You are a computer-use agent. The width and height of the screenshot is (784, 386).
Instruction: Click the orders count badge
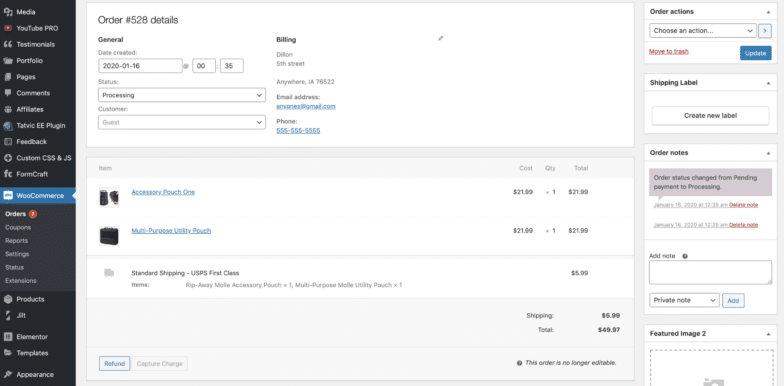(33, 214)
